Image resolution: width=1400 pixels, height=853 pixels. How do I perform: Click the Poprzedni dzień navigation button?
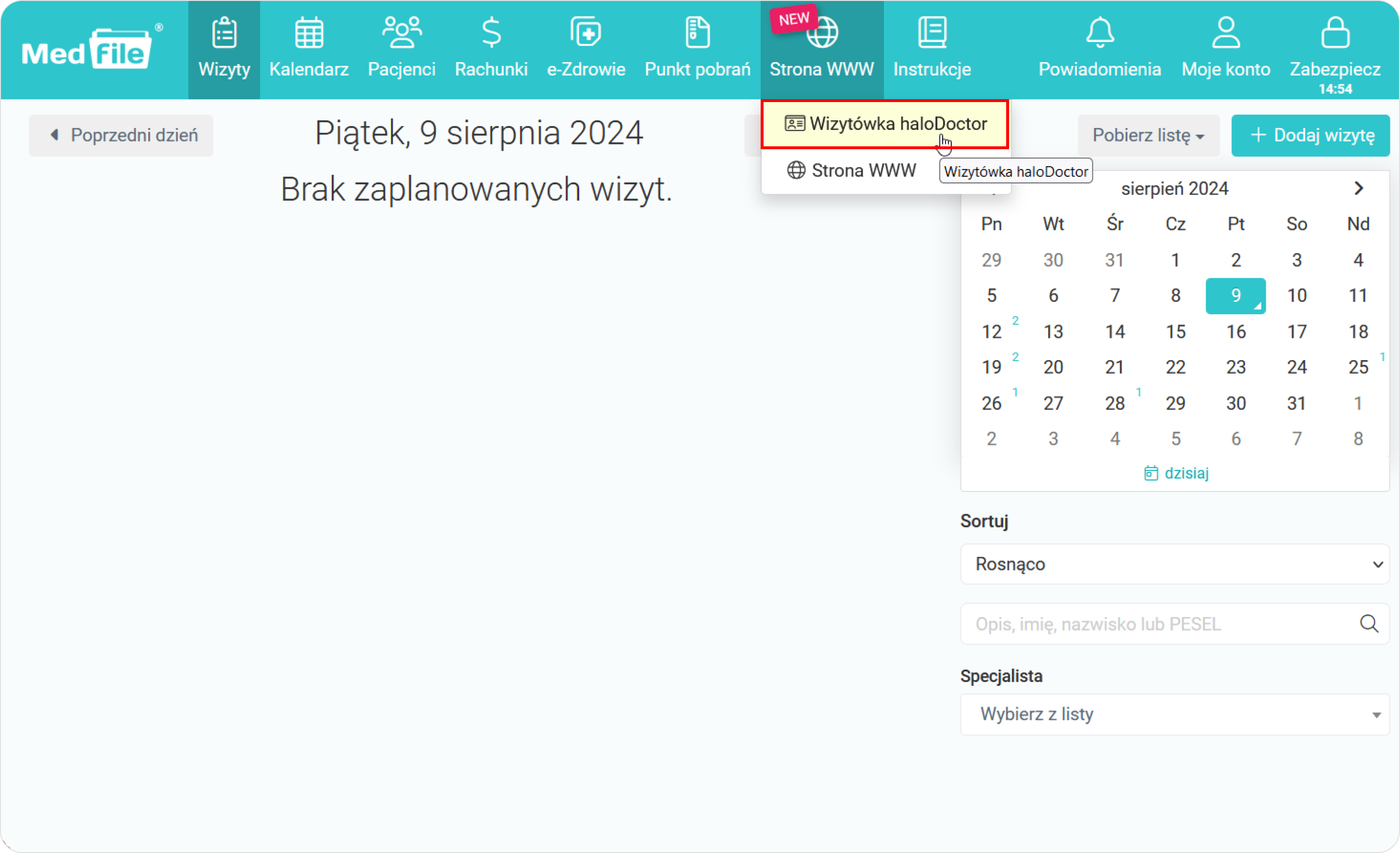click(121, 135)
